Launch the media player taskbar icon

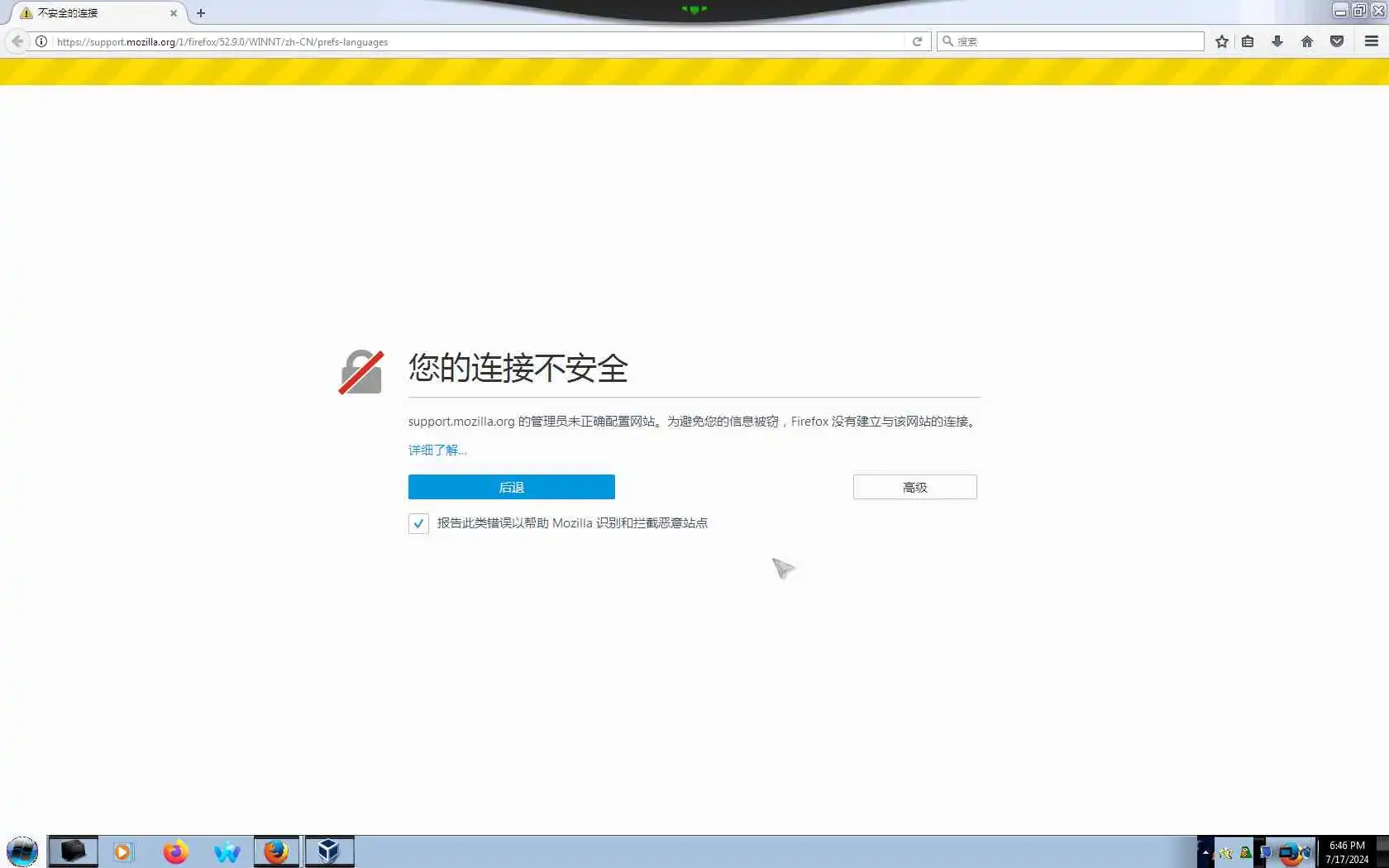tap(123, 851)
